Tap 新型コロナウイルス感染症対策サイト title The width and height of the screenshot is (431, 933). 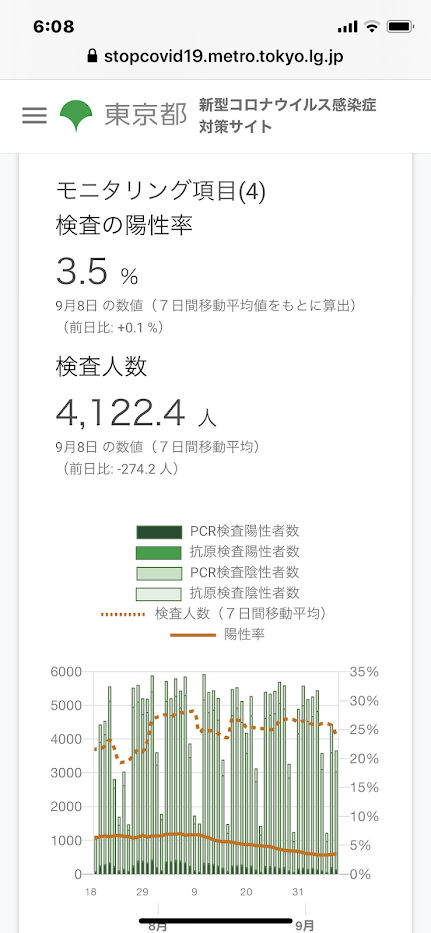(288, 116)
